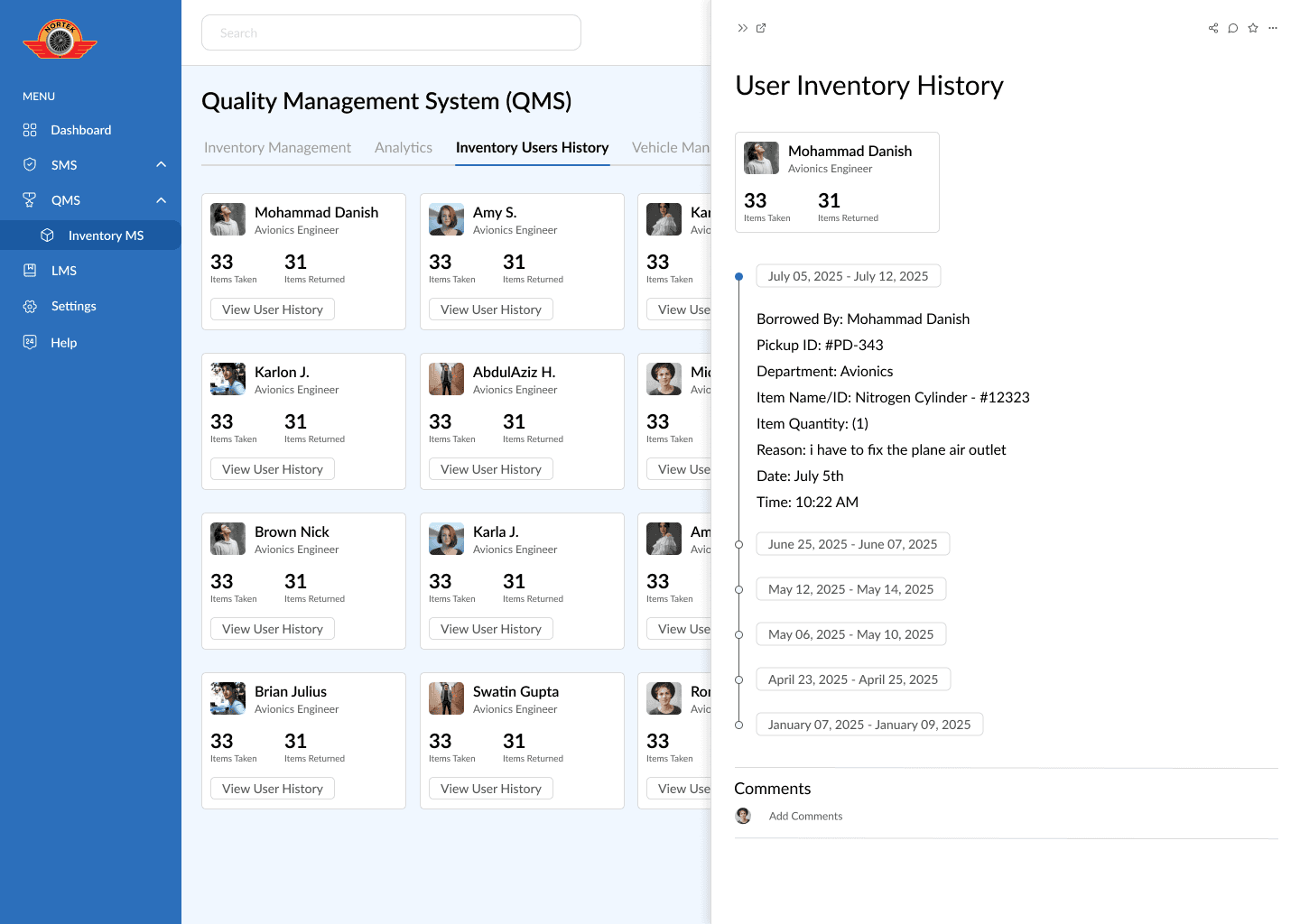1300x924 pixels.
Task: Star this user history panel
Action: pyautogui.click(x=1253, y=28)
